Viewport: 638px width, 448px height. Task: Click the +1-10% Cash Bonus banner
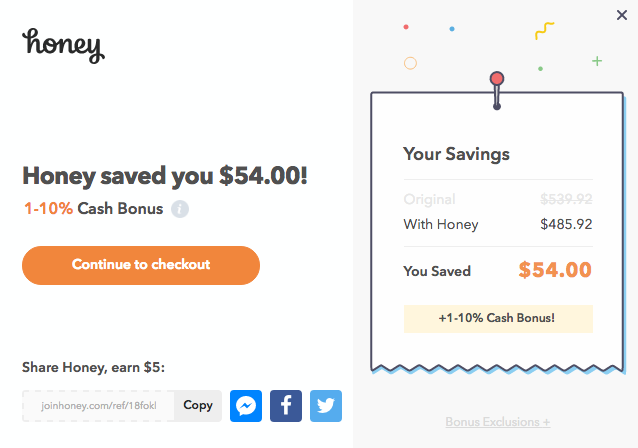tap(498, 319)
